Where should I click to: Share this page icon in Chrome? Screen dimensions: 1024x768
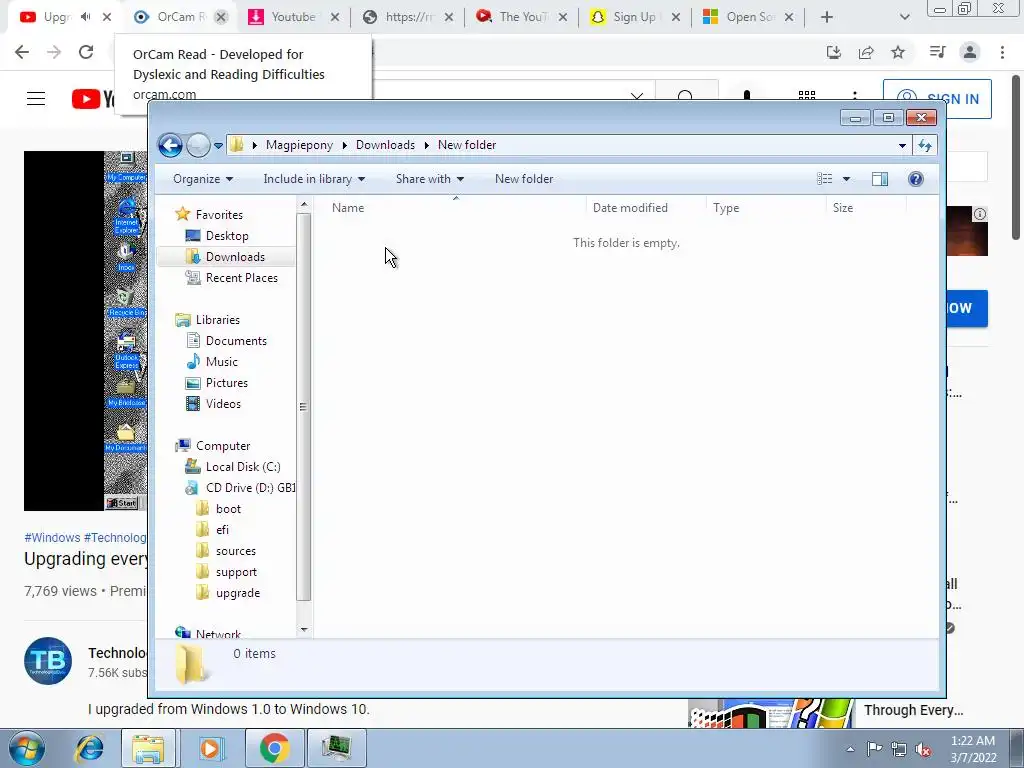click(866, 52)
